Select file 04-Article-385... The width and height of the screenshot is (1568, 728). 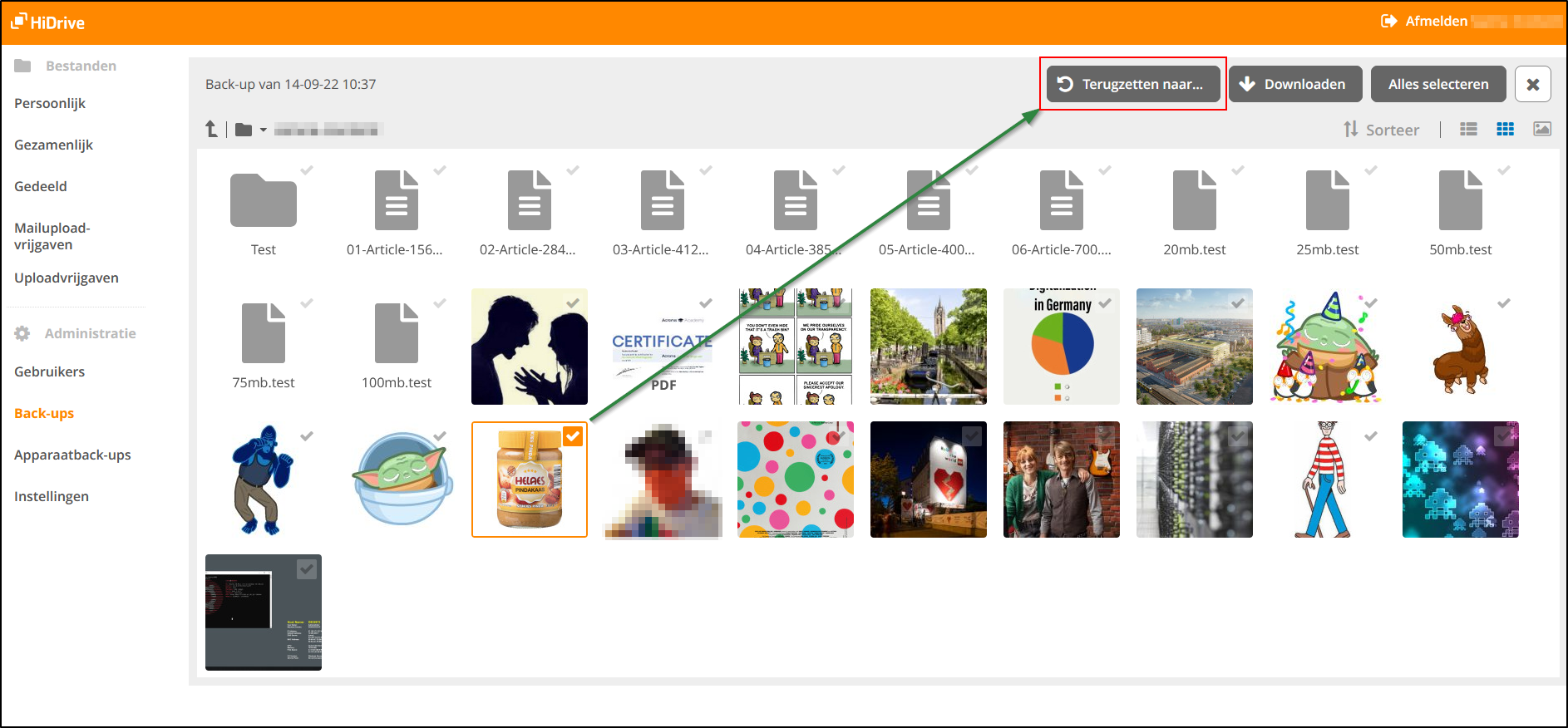click(796, 200)
